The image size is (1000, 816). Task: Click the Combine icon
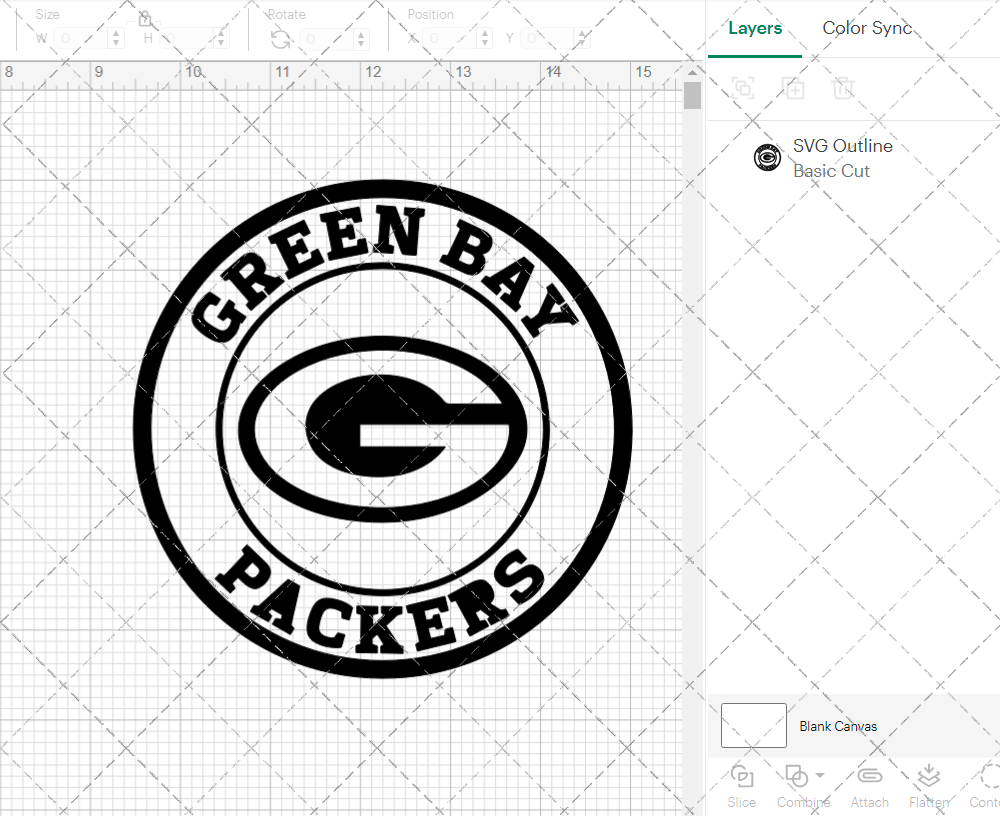pyautogui.click(x=796, y=778)
